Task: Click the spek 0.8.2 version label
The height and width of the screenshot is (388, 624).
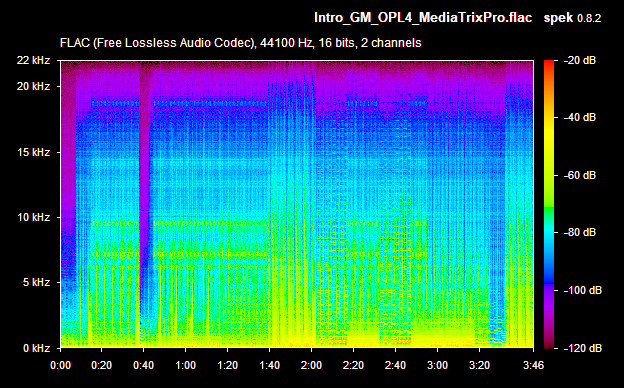Action: coord(572,18)
